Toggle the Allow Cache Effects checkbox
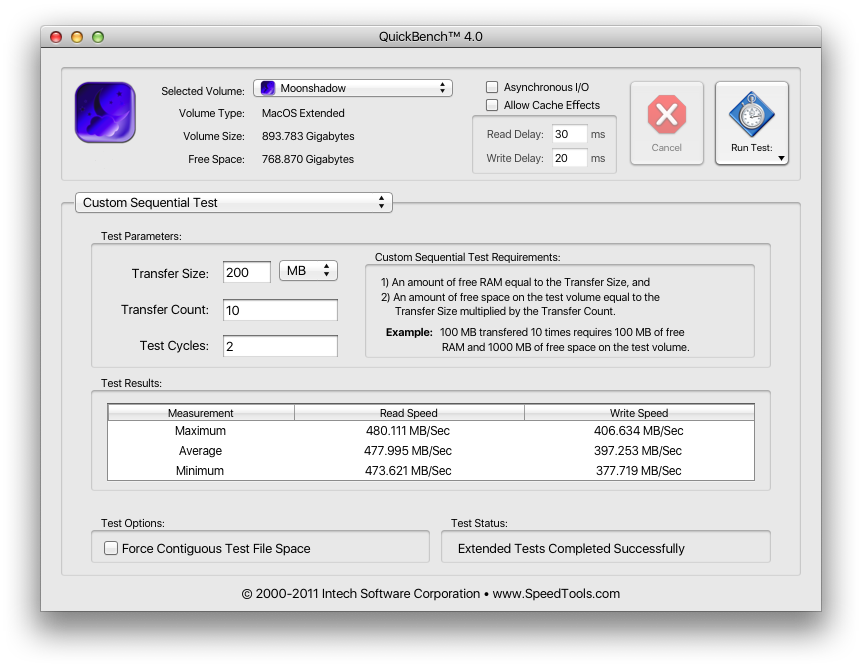Viewport: 862px width, 667px height. click(492, 105)
